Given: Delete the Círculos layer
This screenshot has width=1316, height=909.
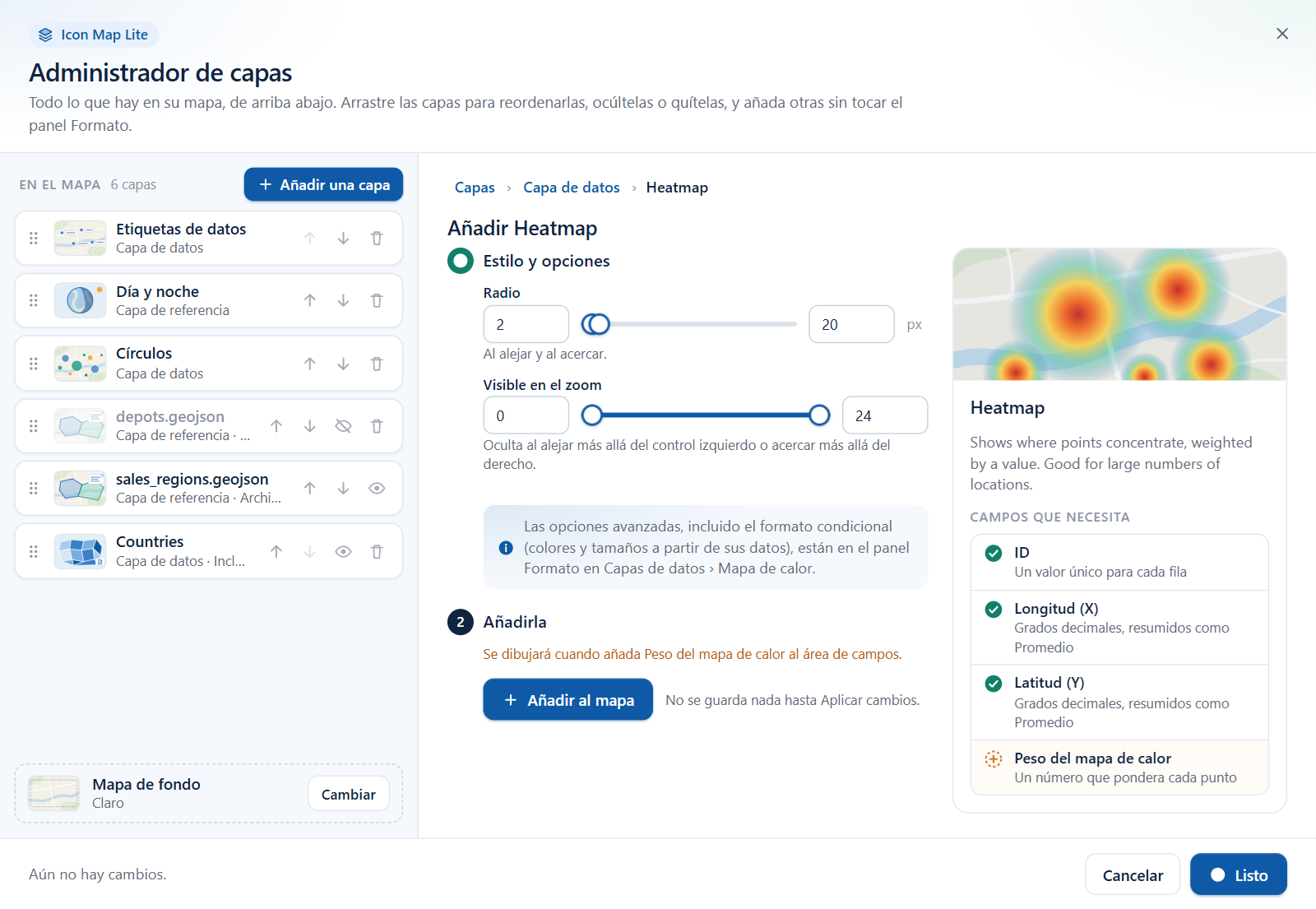Looking at the screenshot, I should tap(377, 364).
